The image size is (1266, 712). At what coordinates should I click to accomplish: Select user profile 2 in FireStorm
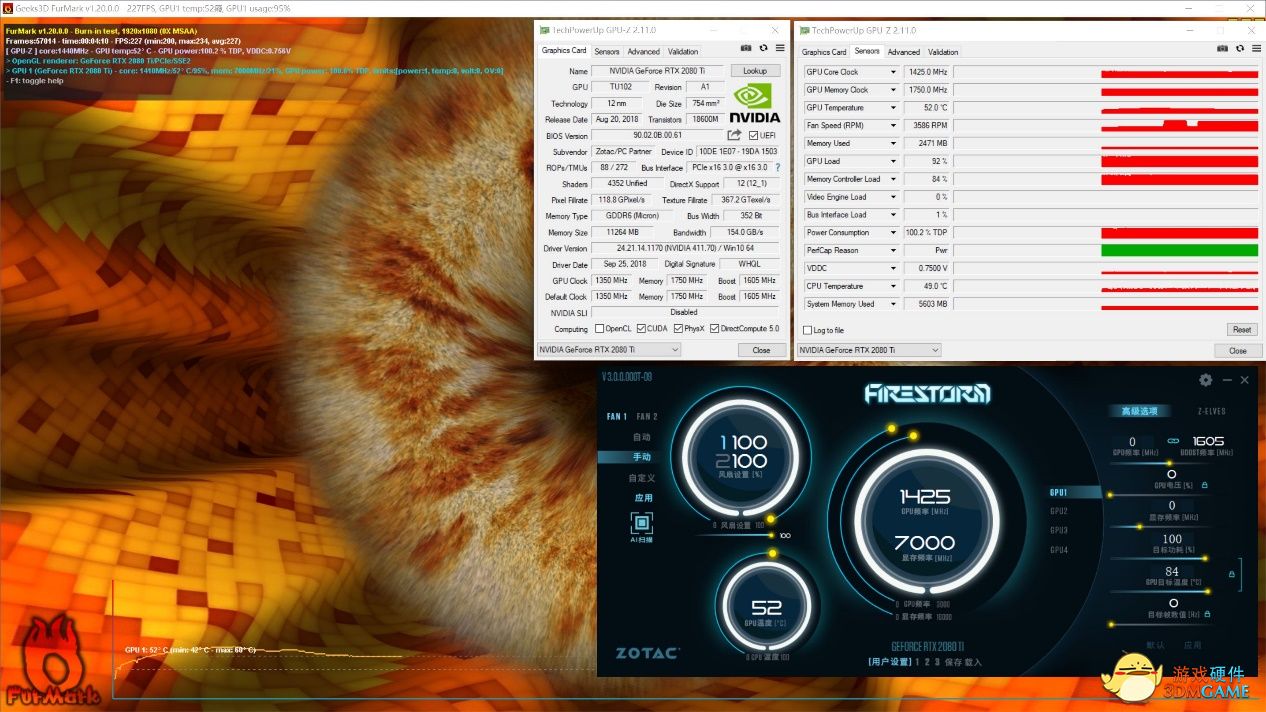point(927,662)
